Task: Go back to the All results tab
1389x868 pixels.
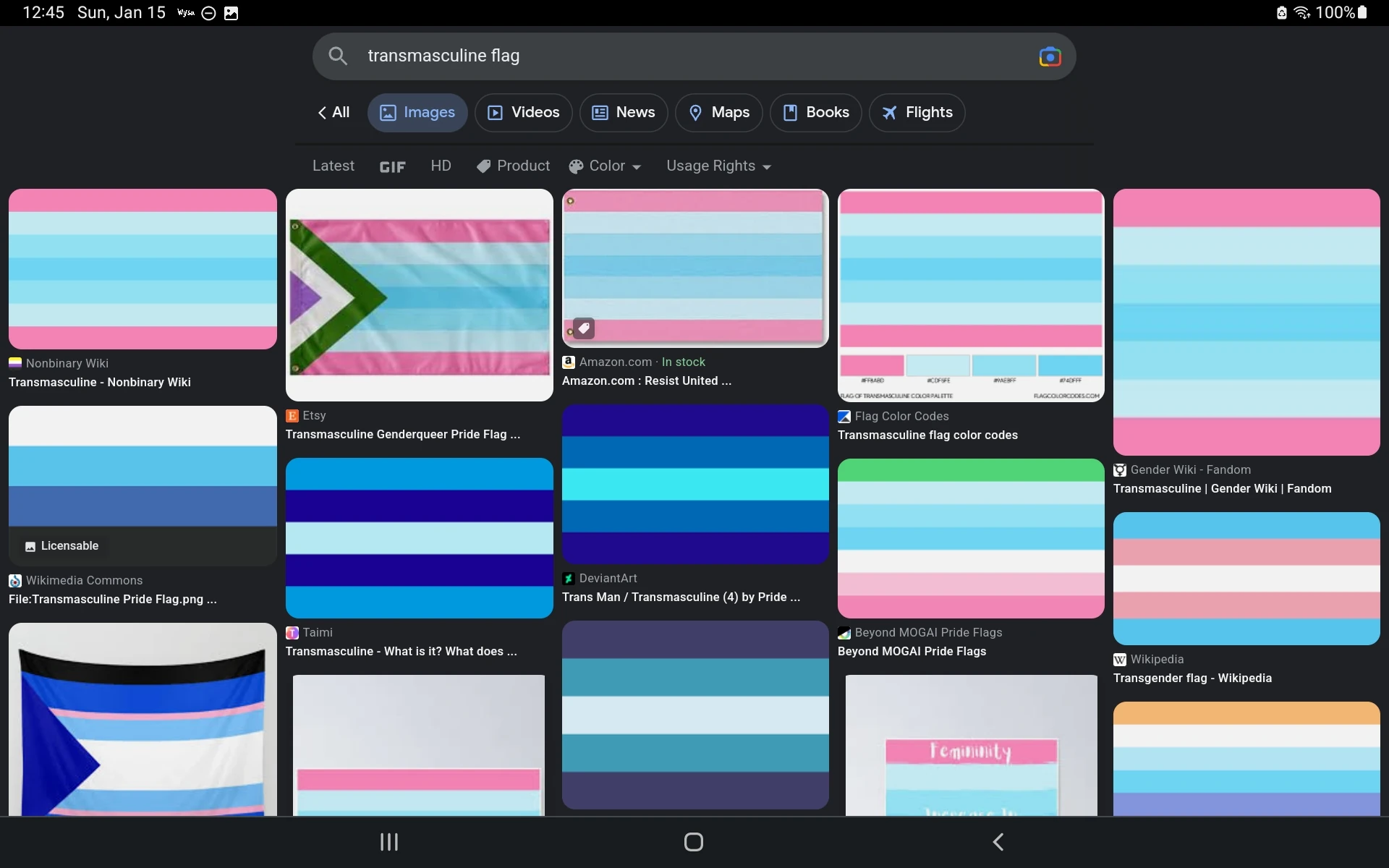Action: (x=333, y=112)
